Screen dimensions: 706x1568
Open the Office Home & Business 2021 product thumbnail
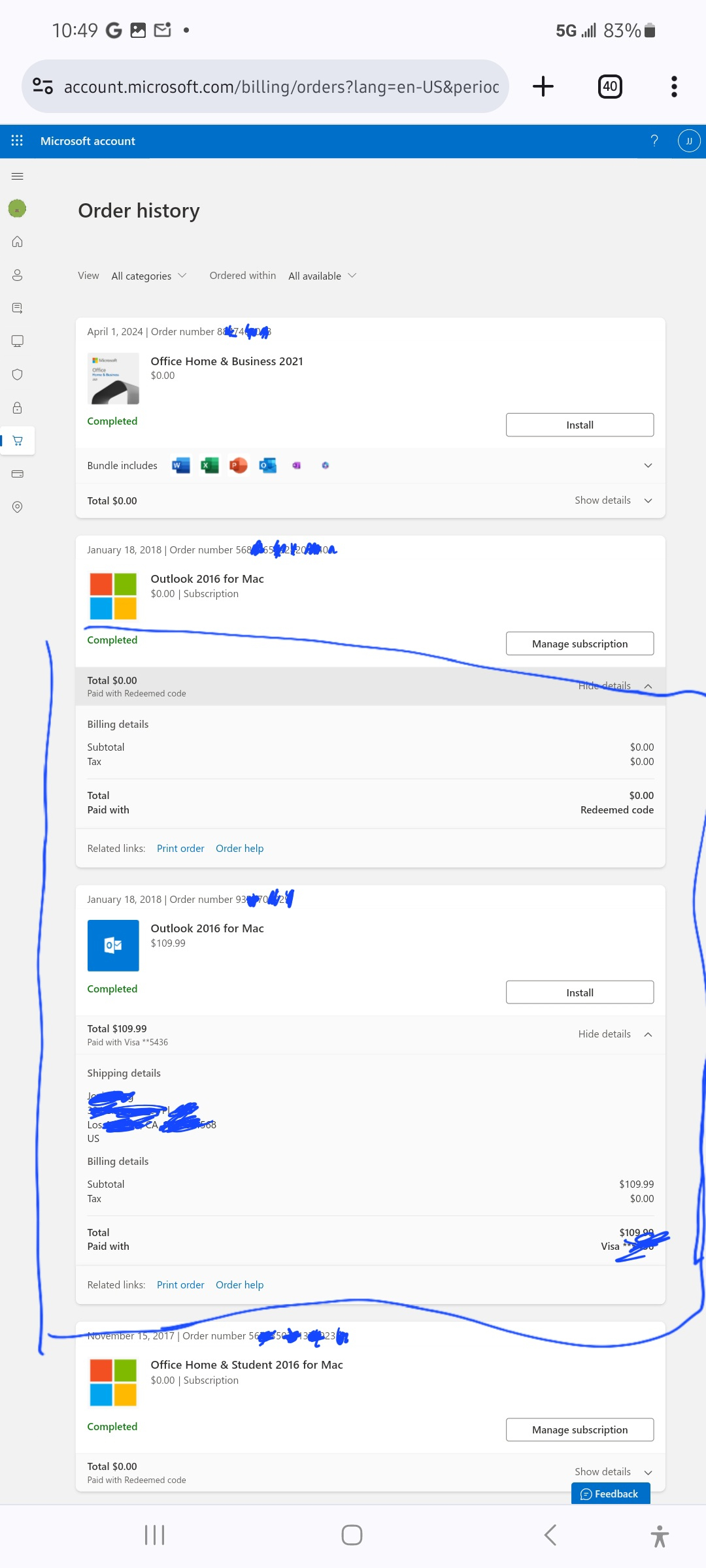(x=113, y=379)
